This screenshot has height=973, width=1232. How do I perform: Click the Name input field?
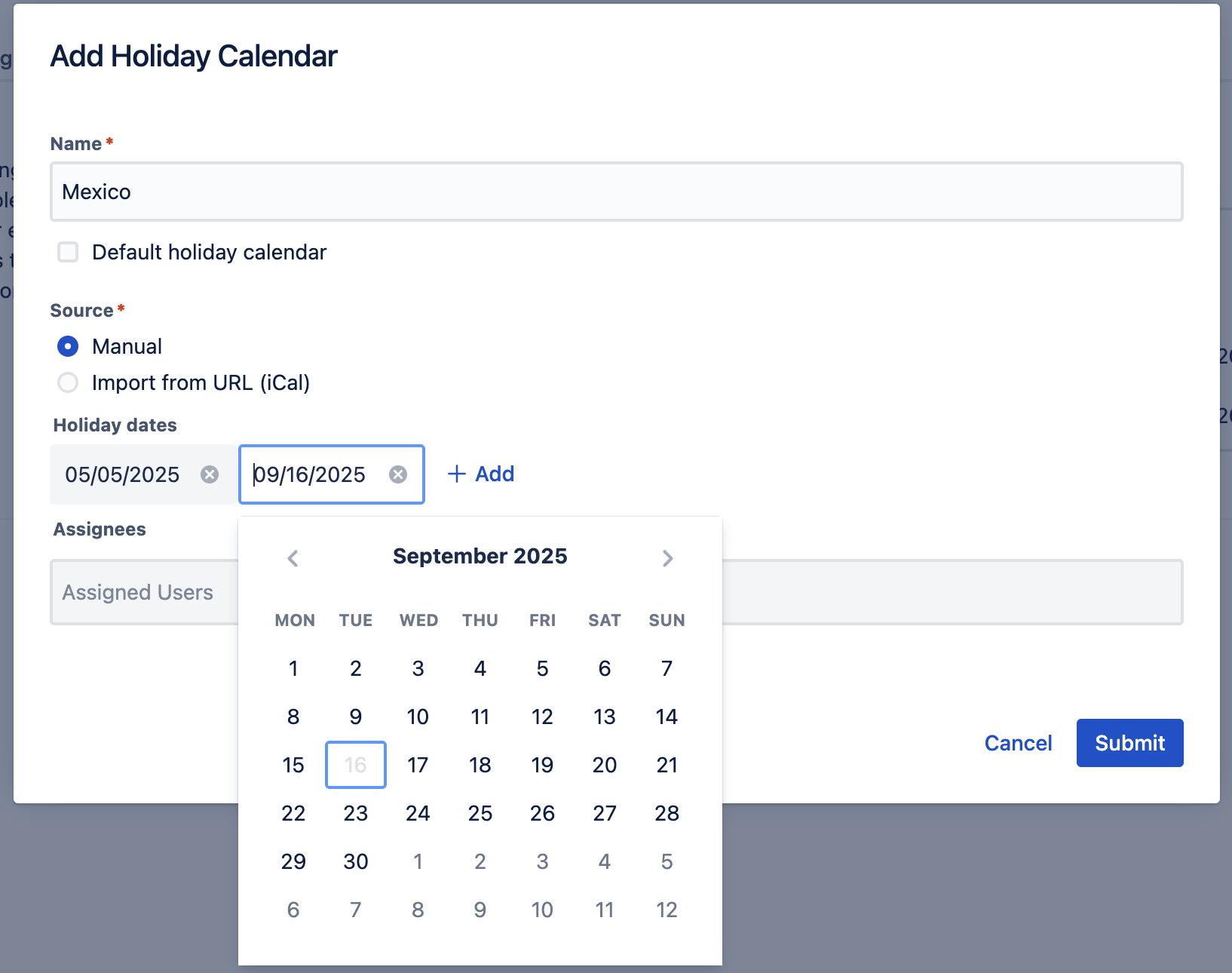click(616, 192)
